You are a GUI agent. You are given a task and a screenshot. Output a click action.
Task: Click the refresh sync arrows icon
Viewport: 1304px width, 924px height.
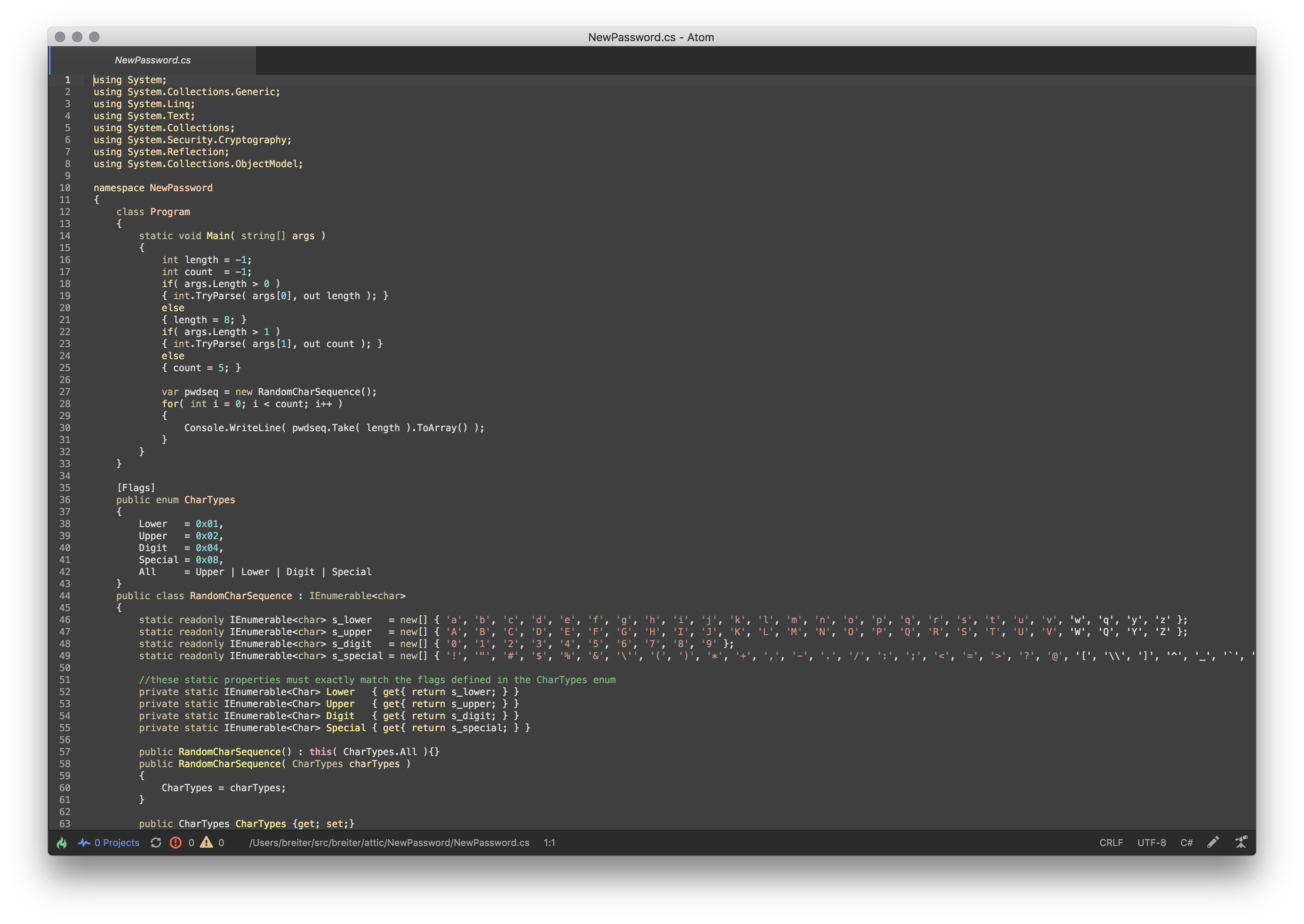pyautogui.click(x=156, y=843)
